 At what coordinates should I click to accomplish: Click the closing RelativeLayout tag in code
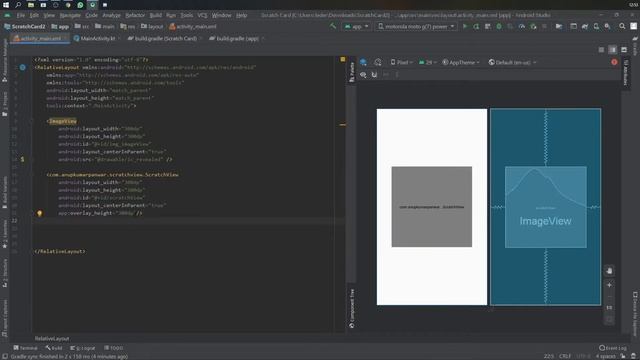coord(60,251)
